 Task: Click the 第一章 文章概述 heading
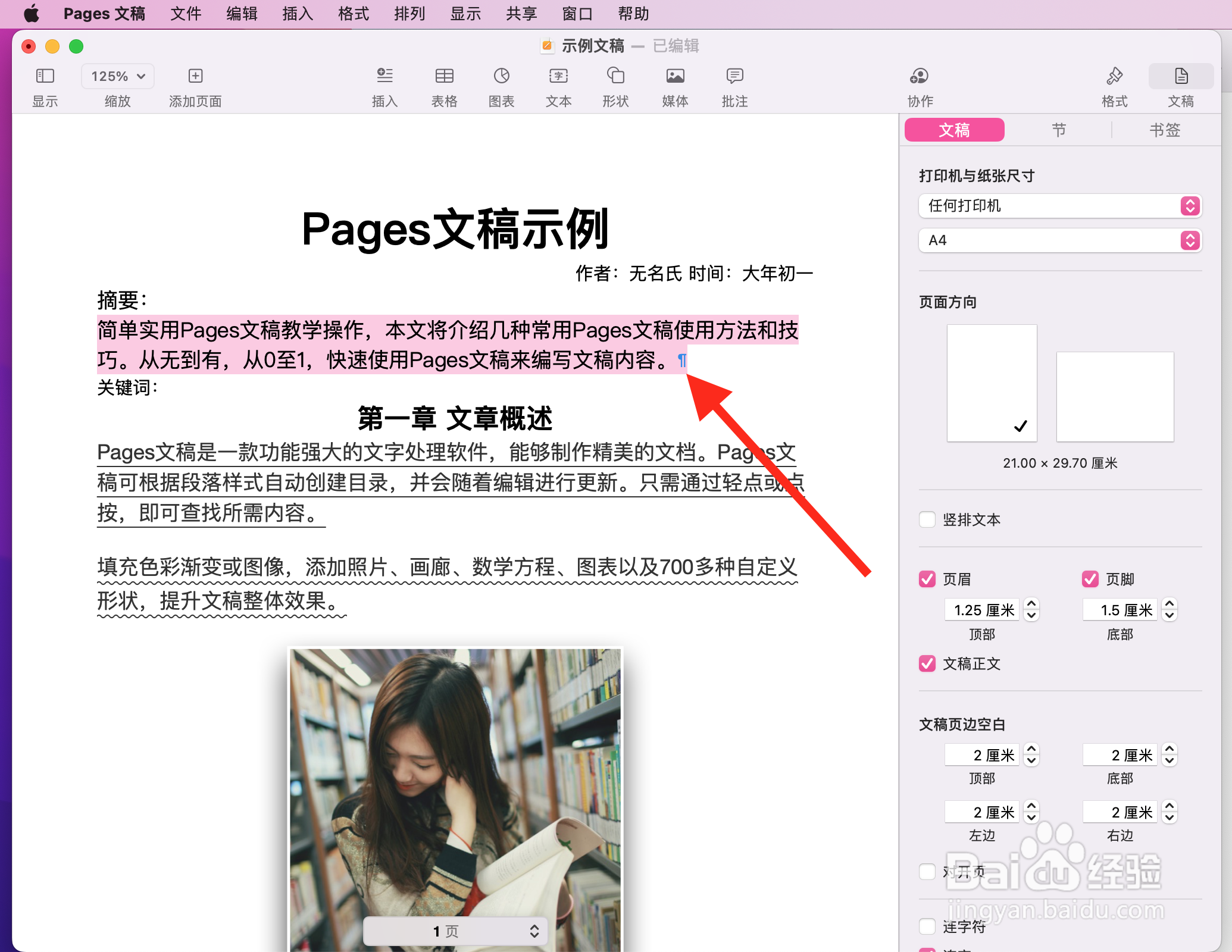click(455, 418)
